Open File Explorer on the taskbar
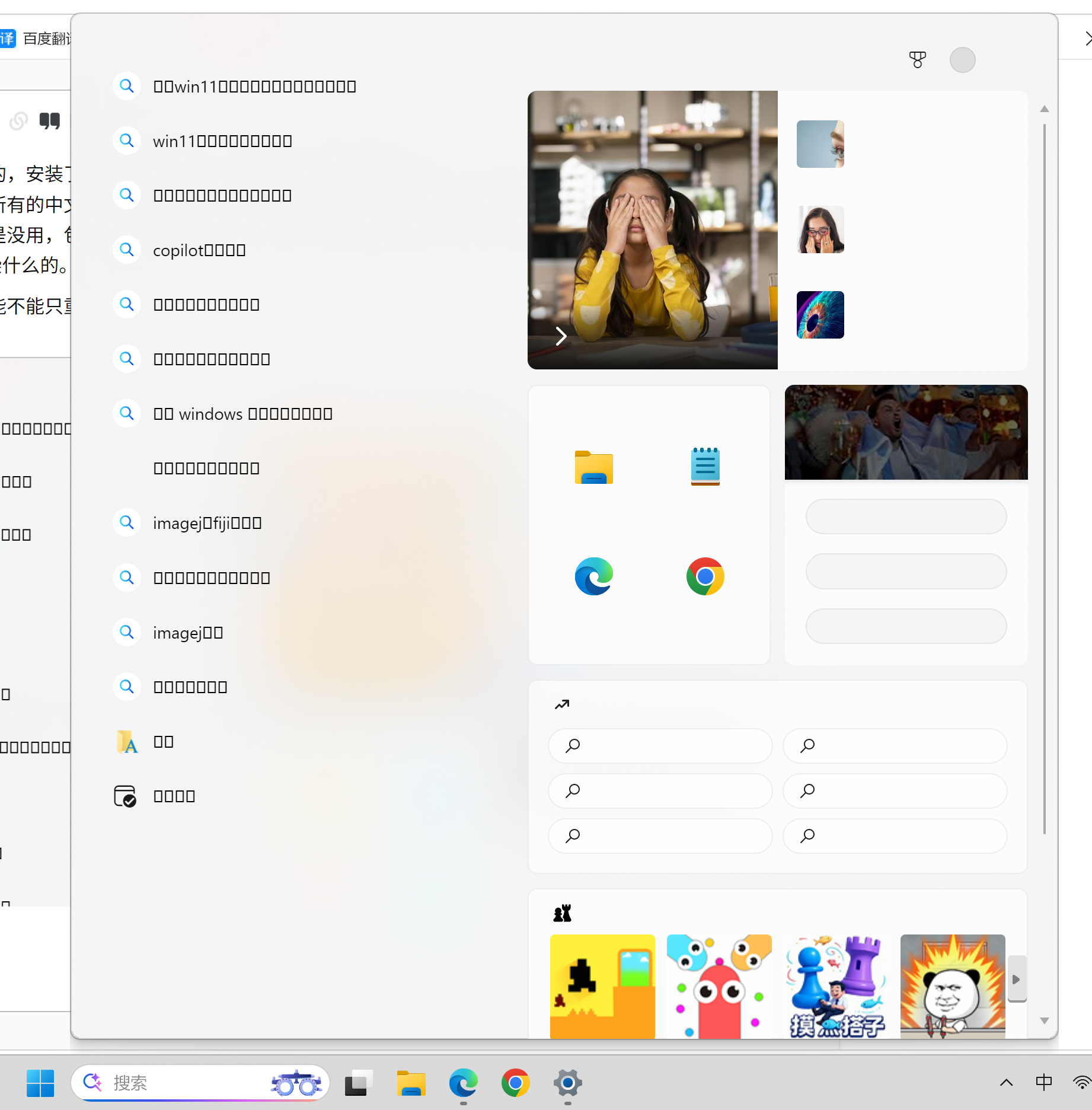The width and height of the screenshot is (1092, 1110). coord(411,1083)
